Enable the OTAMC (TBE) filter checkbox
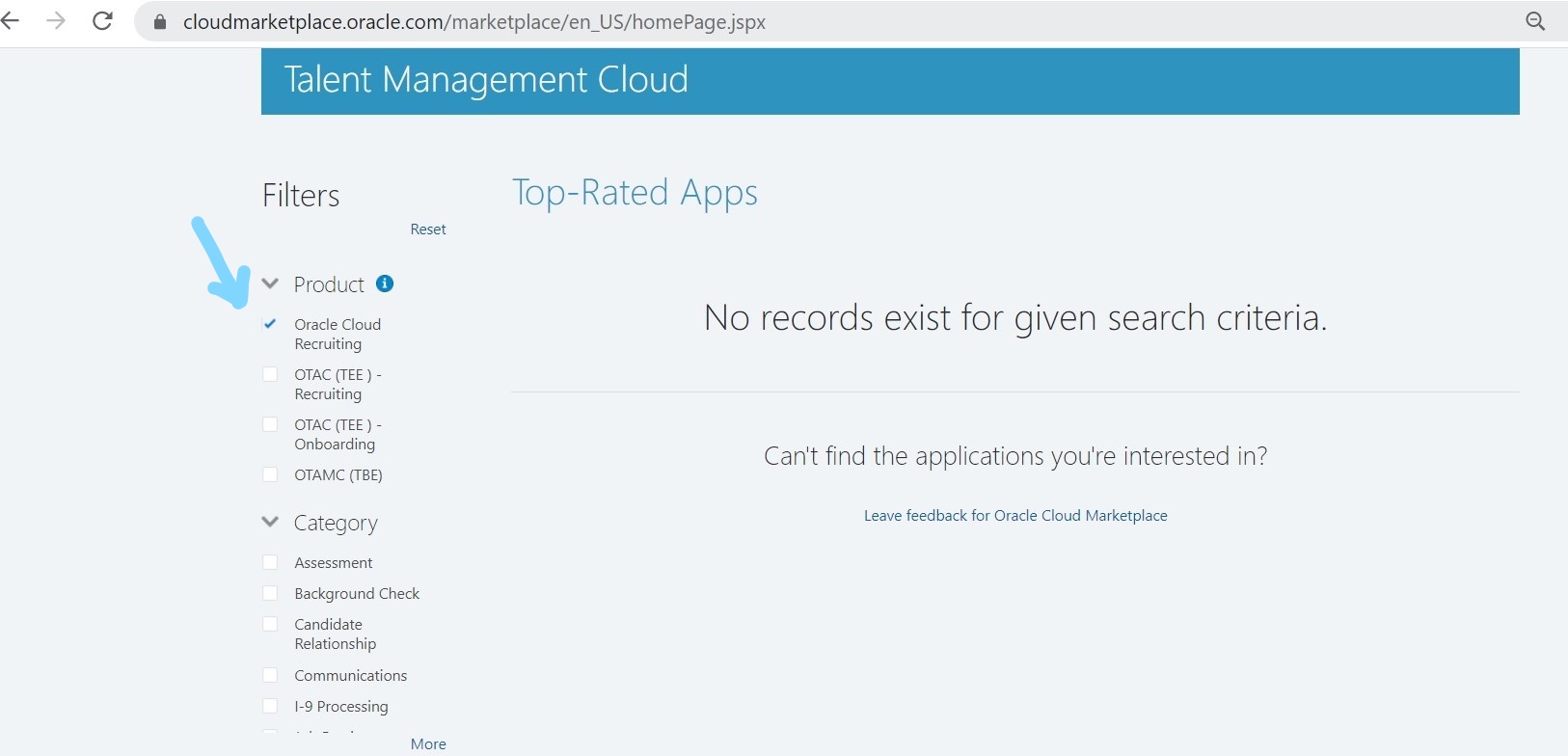1568x756 pixels. [270, 474]
